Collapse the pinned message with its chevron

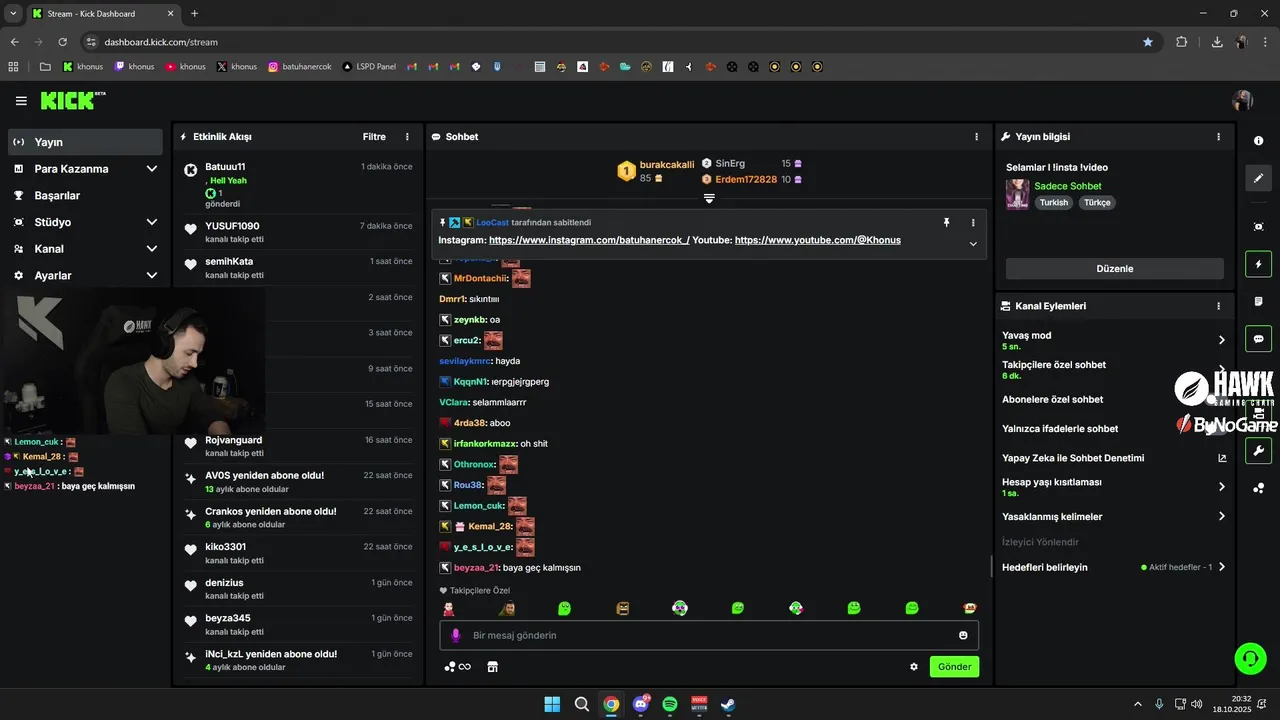click(973, 244)
